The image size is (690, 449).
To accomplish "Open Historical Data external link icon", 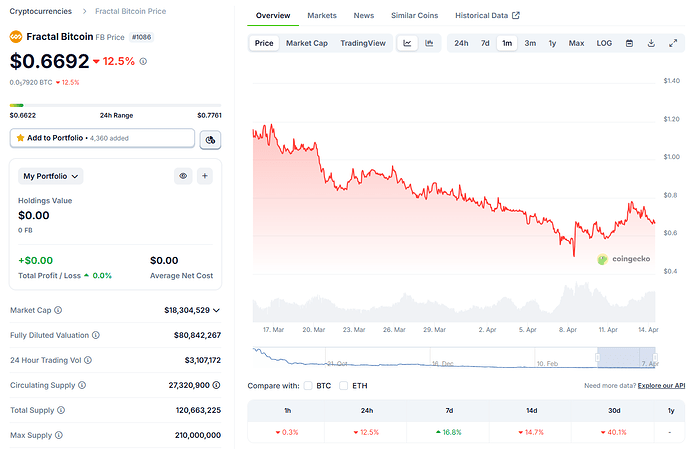I will pos(516,15).
